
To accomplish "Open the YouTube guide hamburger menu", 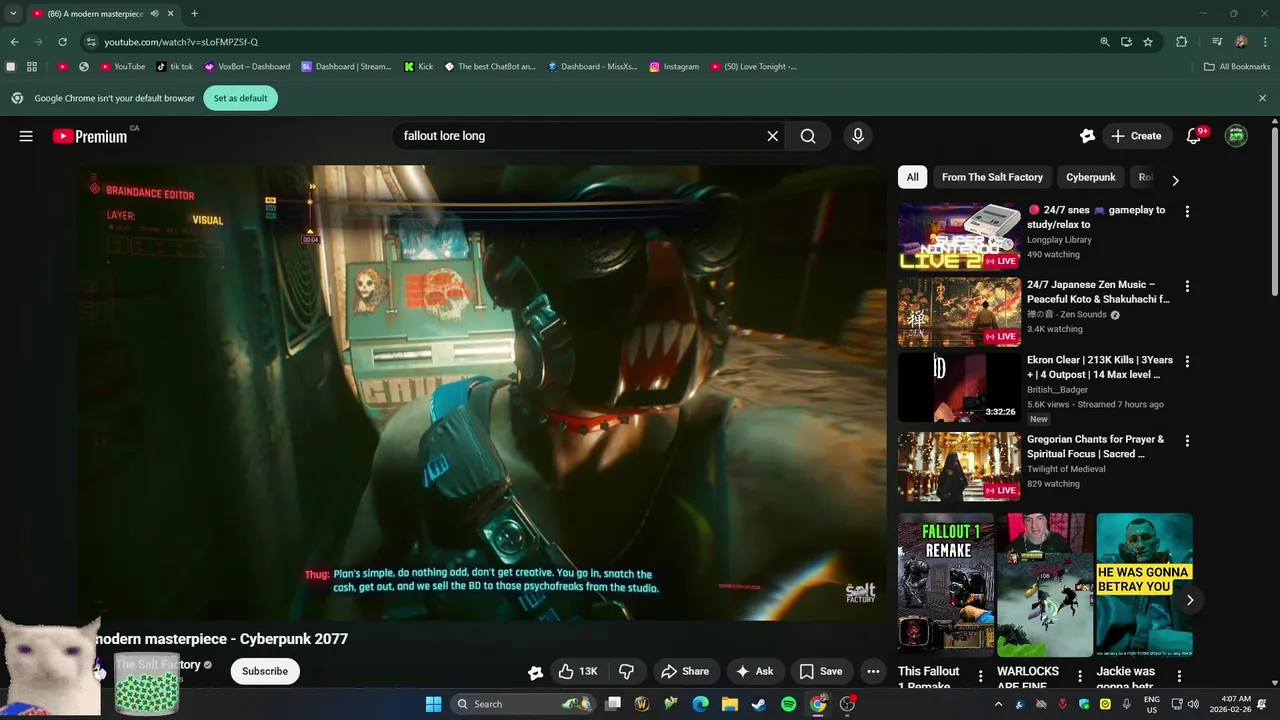I will tap(26, 136).
